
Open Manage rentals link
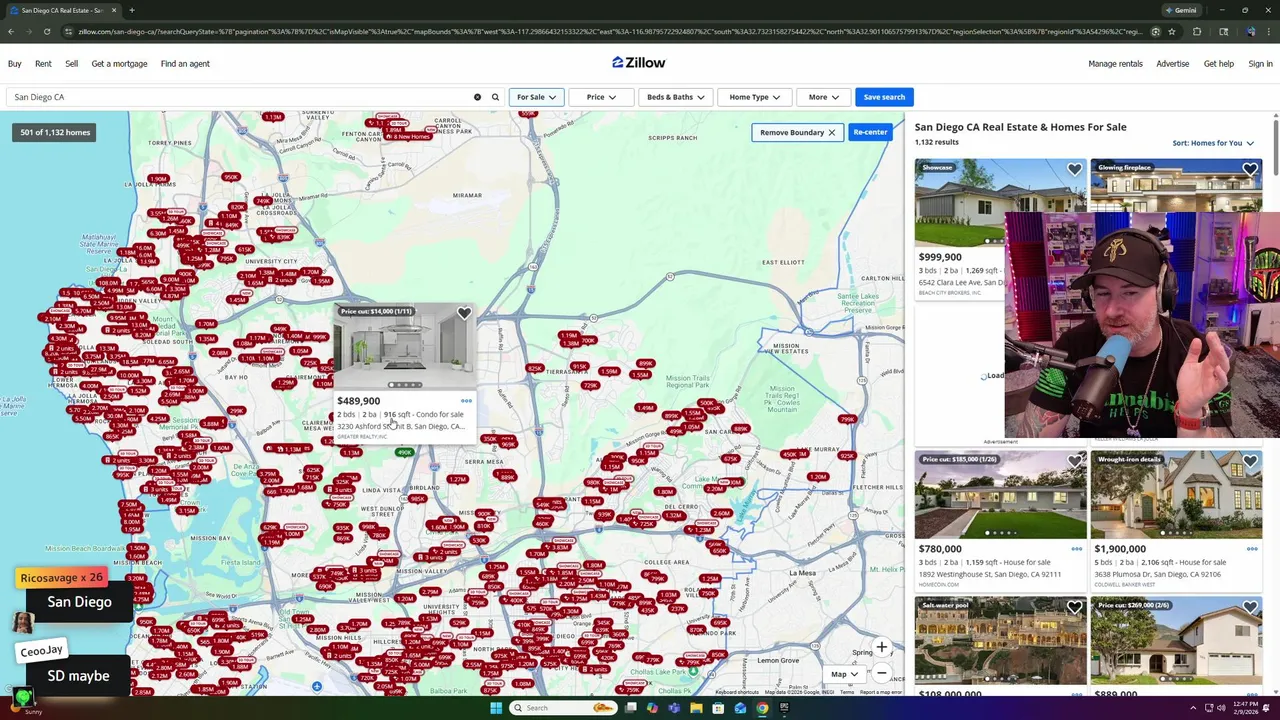pyautogui.click(x=1115, y=64)
